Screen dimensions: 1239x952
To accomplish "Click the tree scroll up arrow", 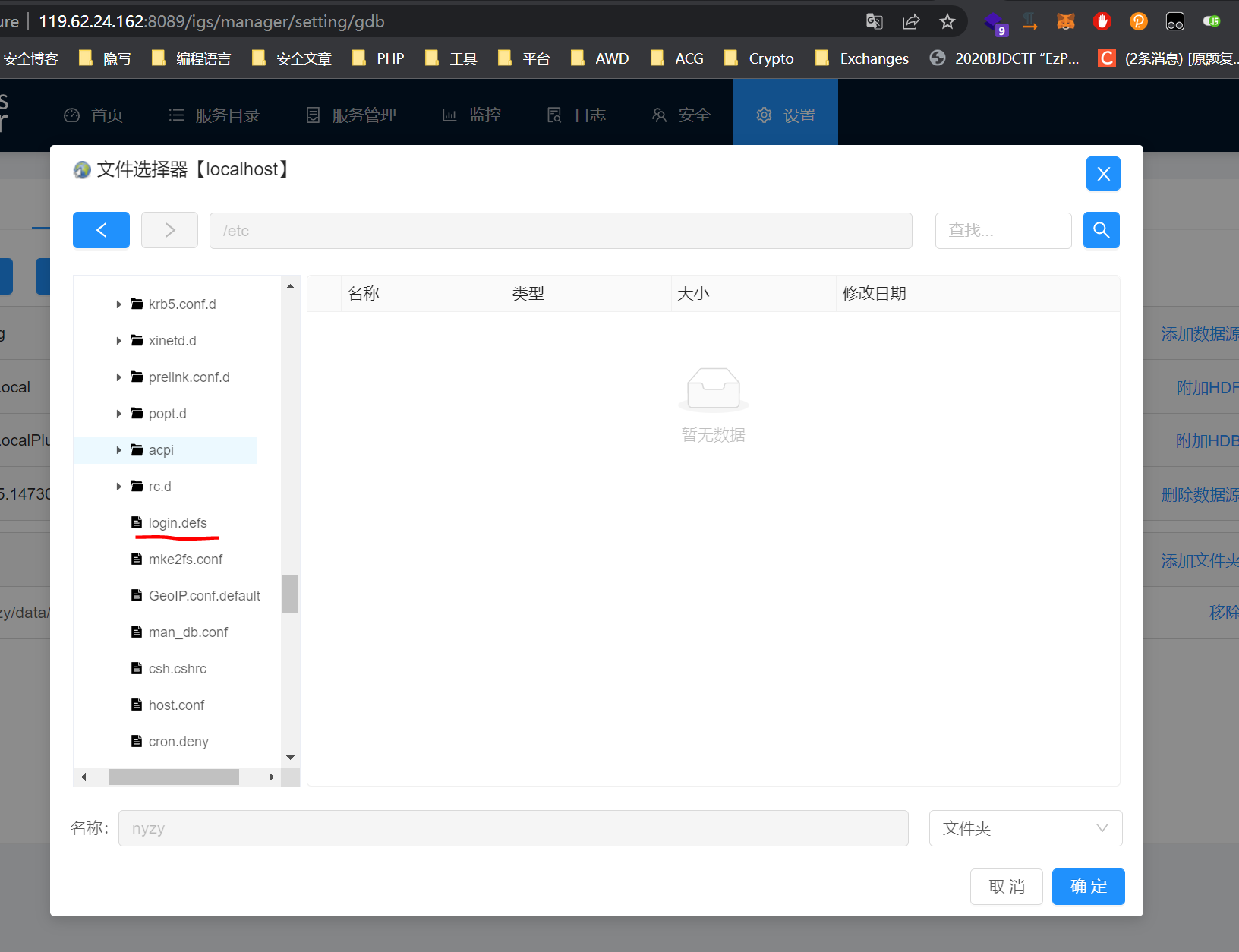I will point(290,286).
